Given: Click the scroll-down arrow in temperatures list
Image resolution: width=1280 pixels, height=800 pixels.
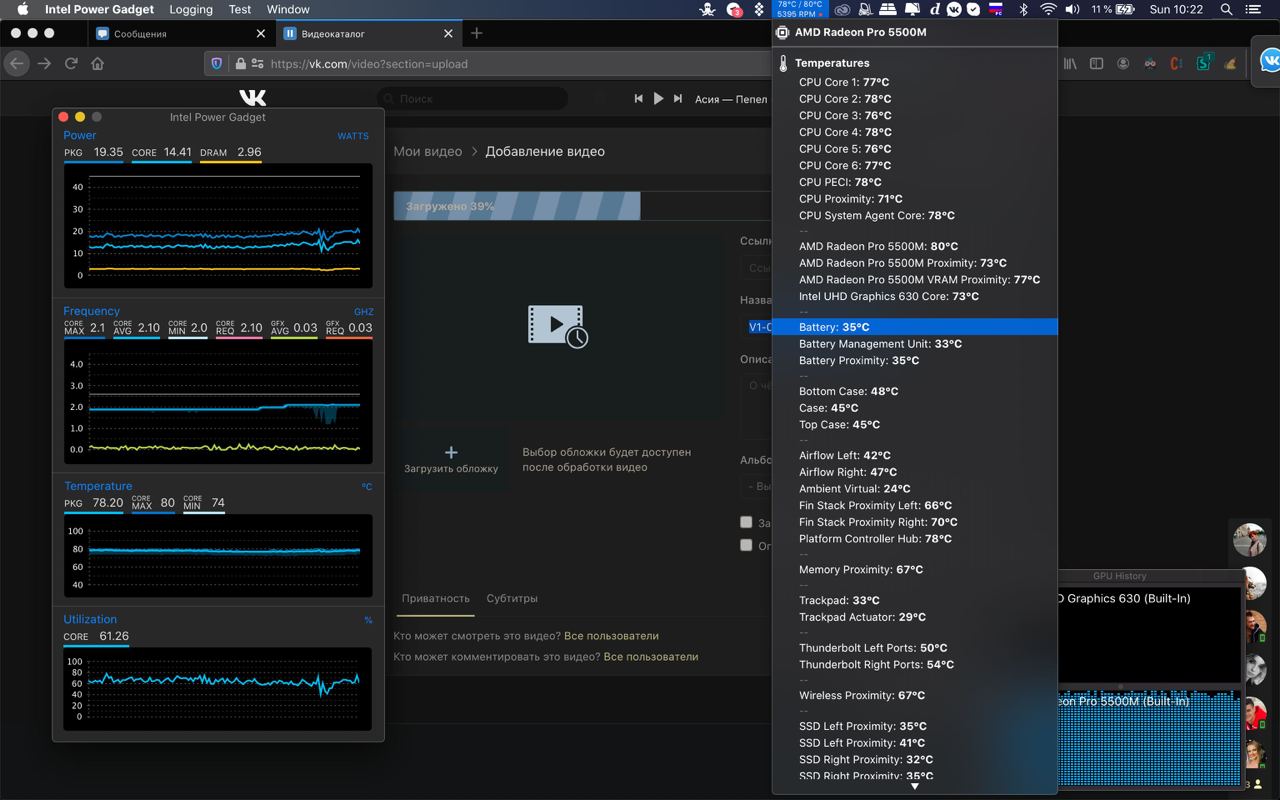Looking at the screenshot, I should pos(914,786).
